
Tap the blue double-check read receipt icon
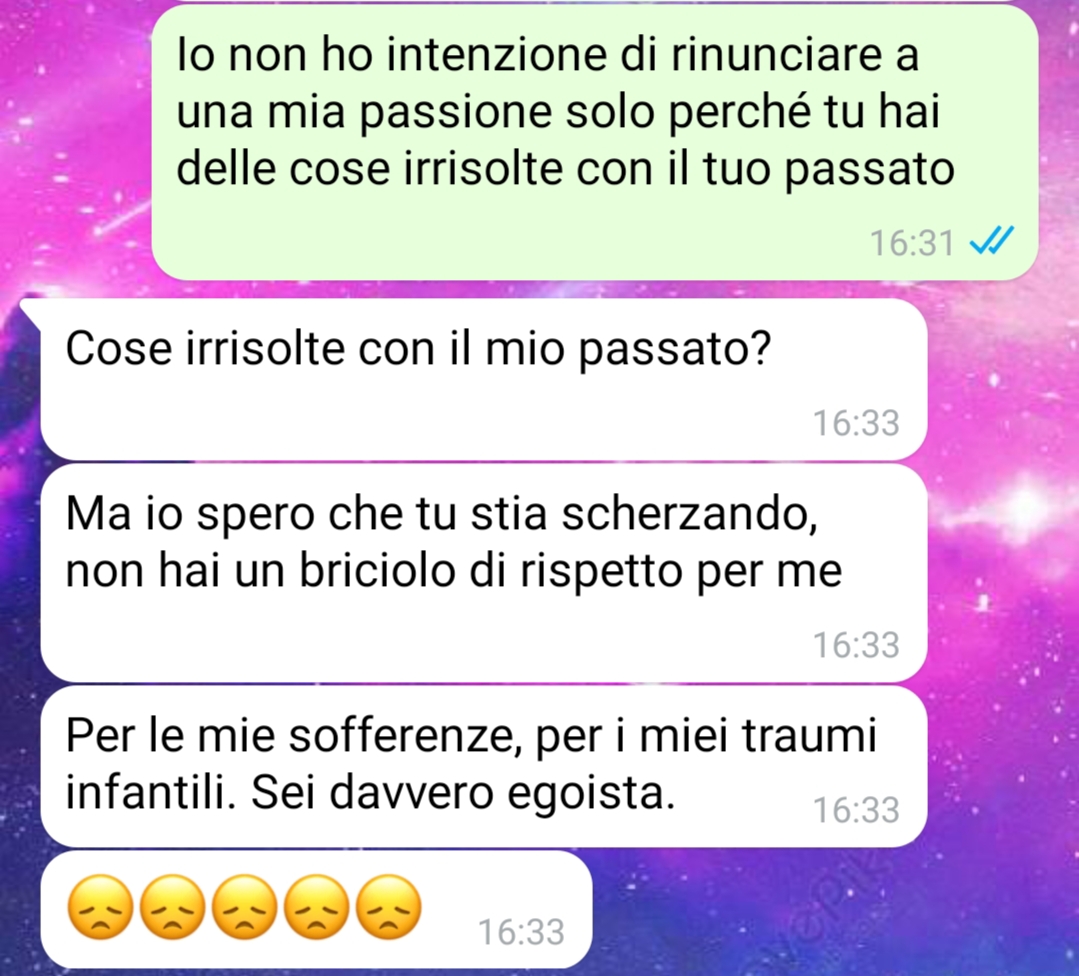point(991,241)
